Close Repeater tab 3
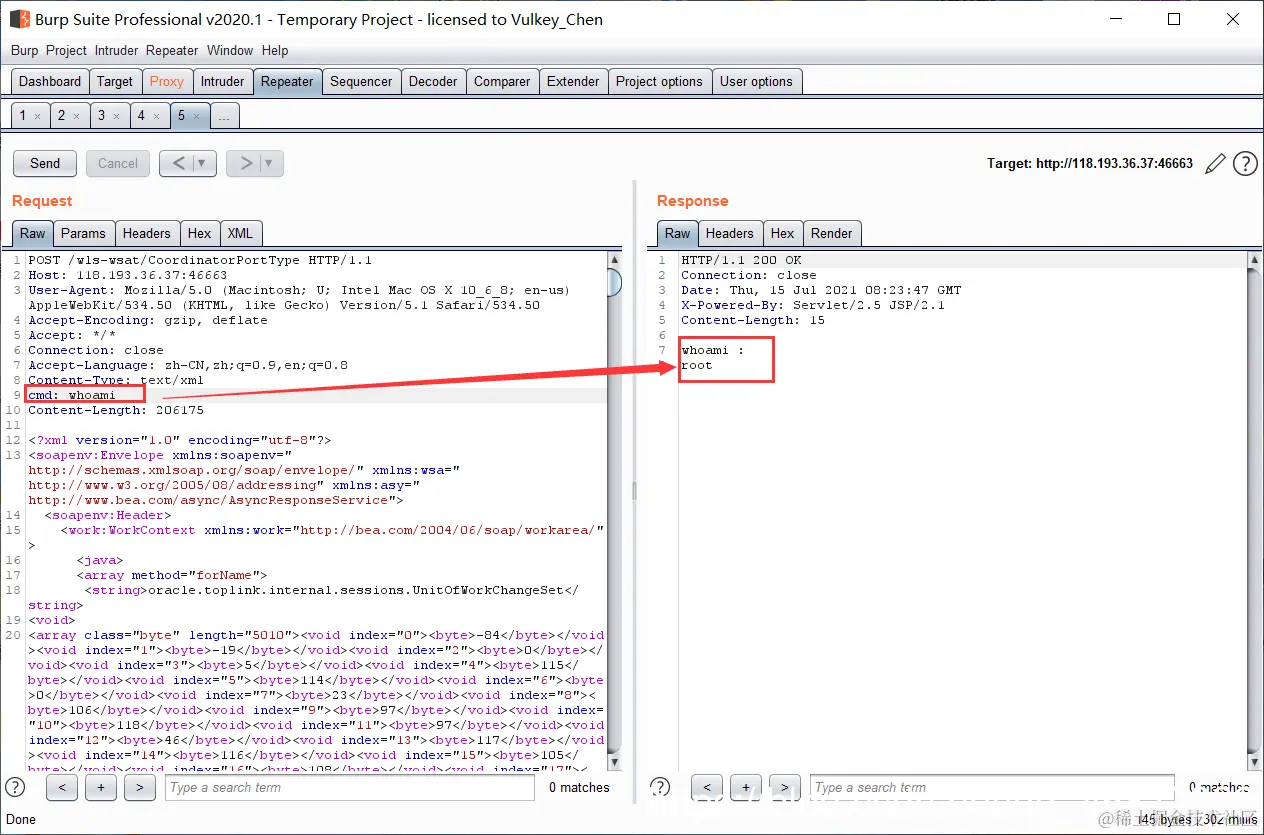The width and height of the screenshot is (1264, 835). 116,117
